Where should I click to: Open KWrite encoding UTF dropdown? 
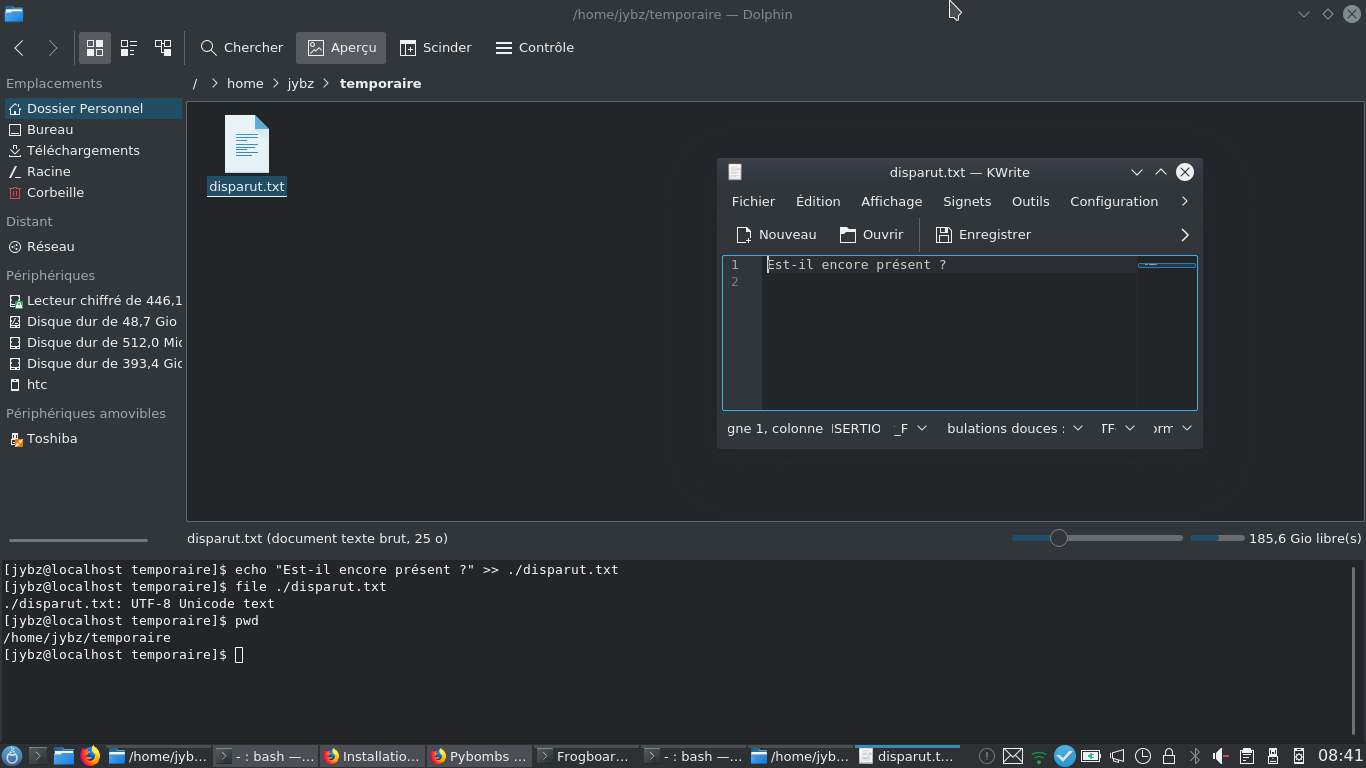[x=1117, y=428]
